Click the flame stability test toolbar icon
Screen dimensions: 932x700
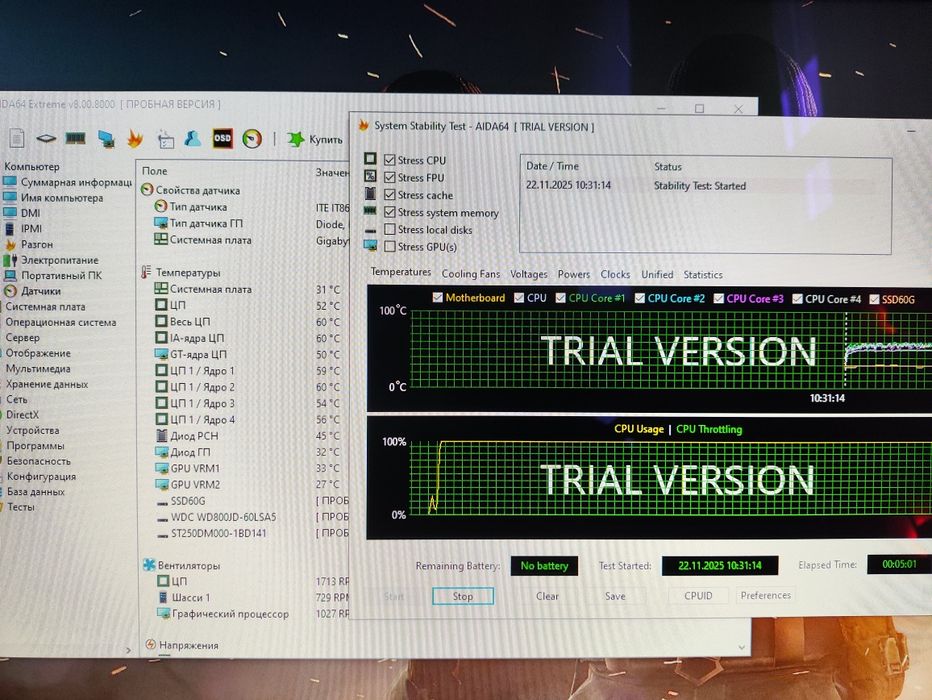pyautogui.click(x=136, y=139)
